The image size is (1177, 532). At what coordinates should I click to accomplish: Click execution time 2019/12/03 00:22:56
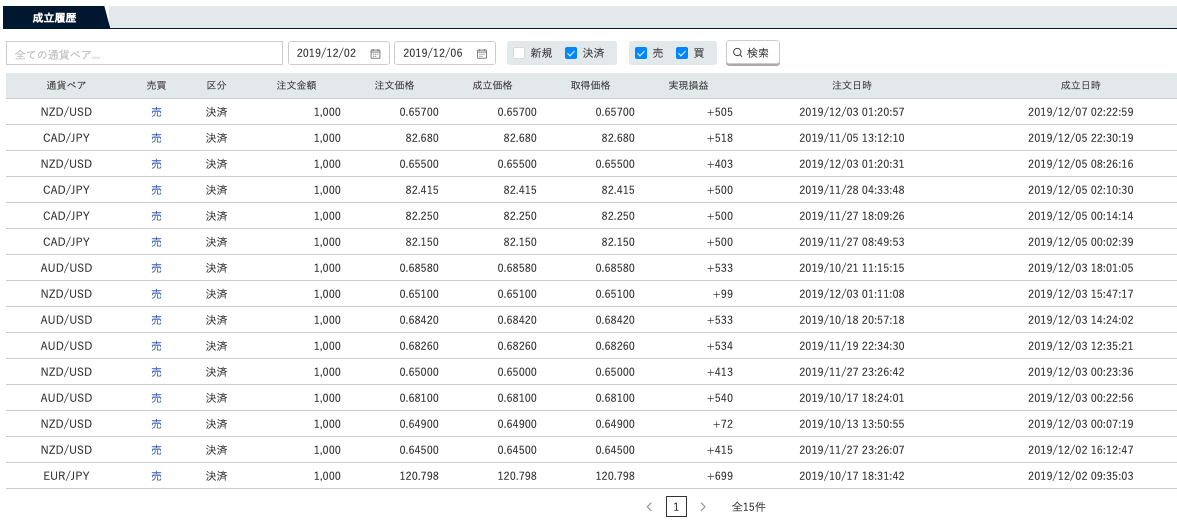pos(1081,398)
